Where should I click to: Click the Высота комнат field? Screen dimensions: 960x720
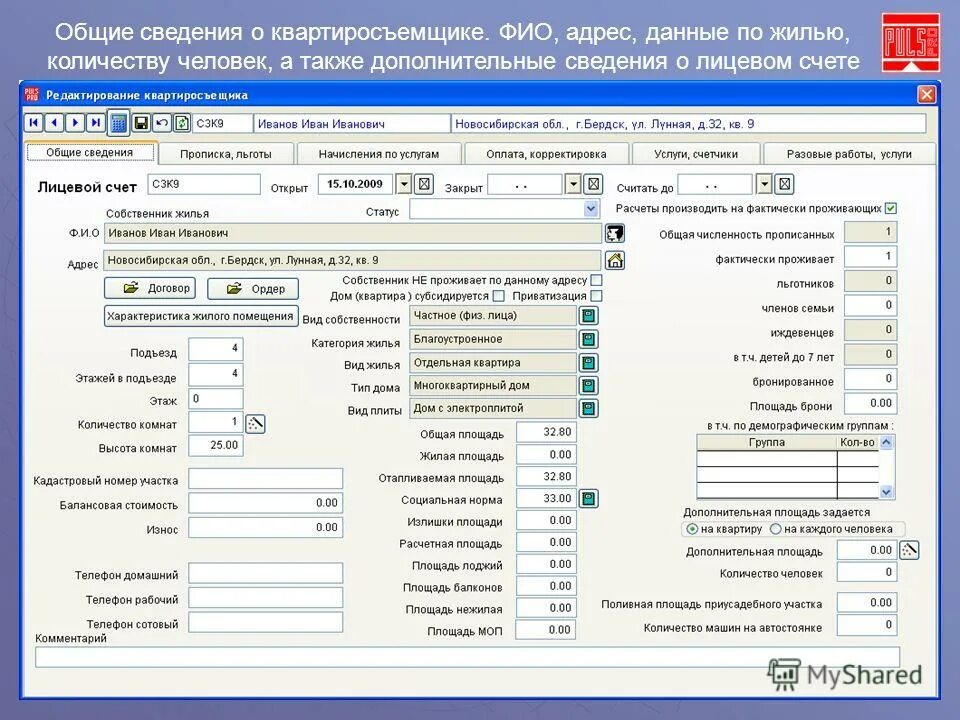tap(216, 446)
